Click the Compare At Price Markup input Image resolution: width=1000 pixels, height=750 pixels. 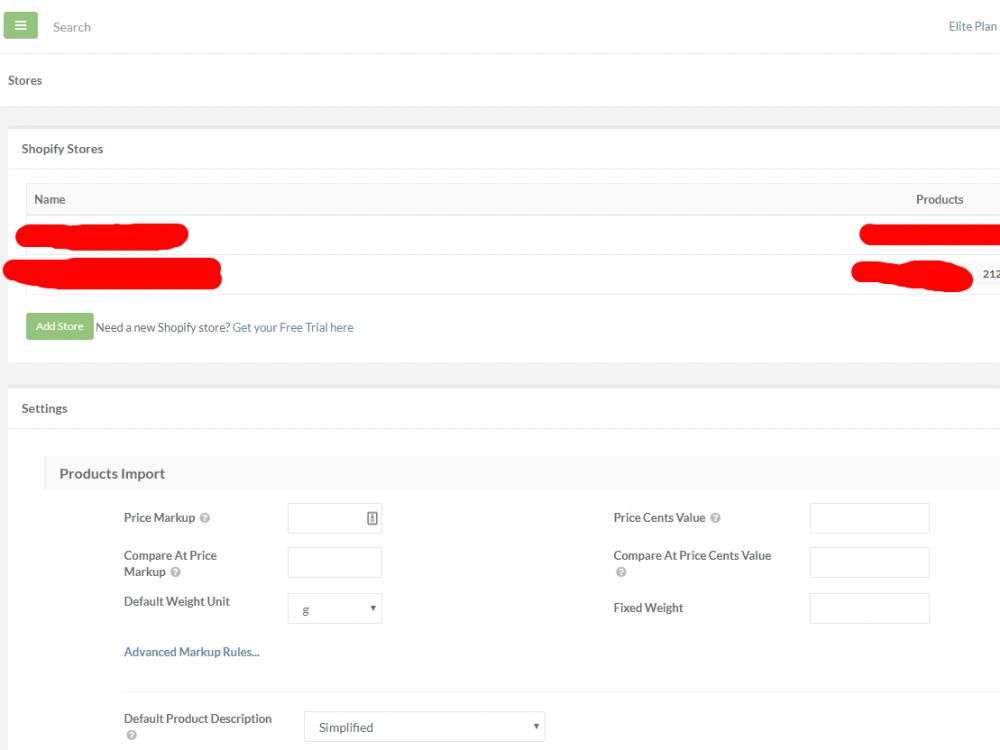tap(334, 562)
